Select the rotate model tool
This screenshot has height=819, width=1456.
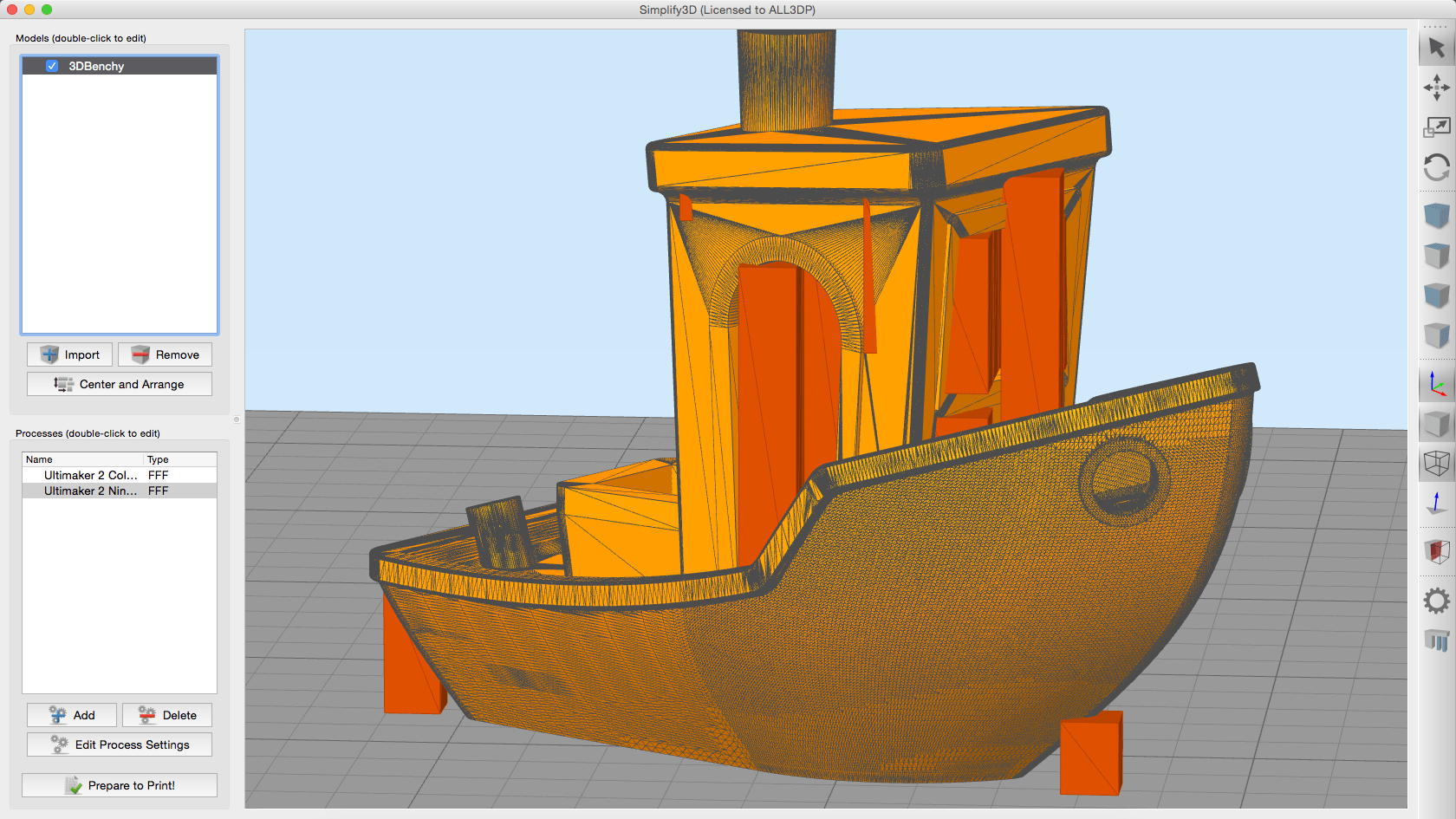1436,167
